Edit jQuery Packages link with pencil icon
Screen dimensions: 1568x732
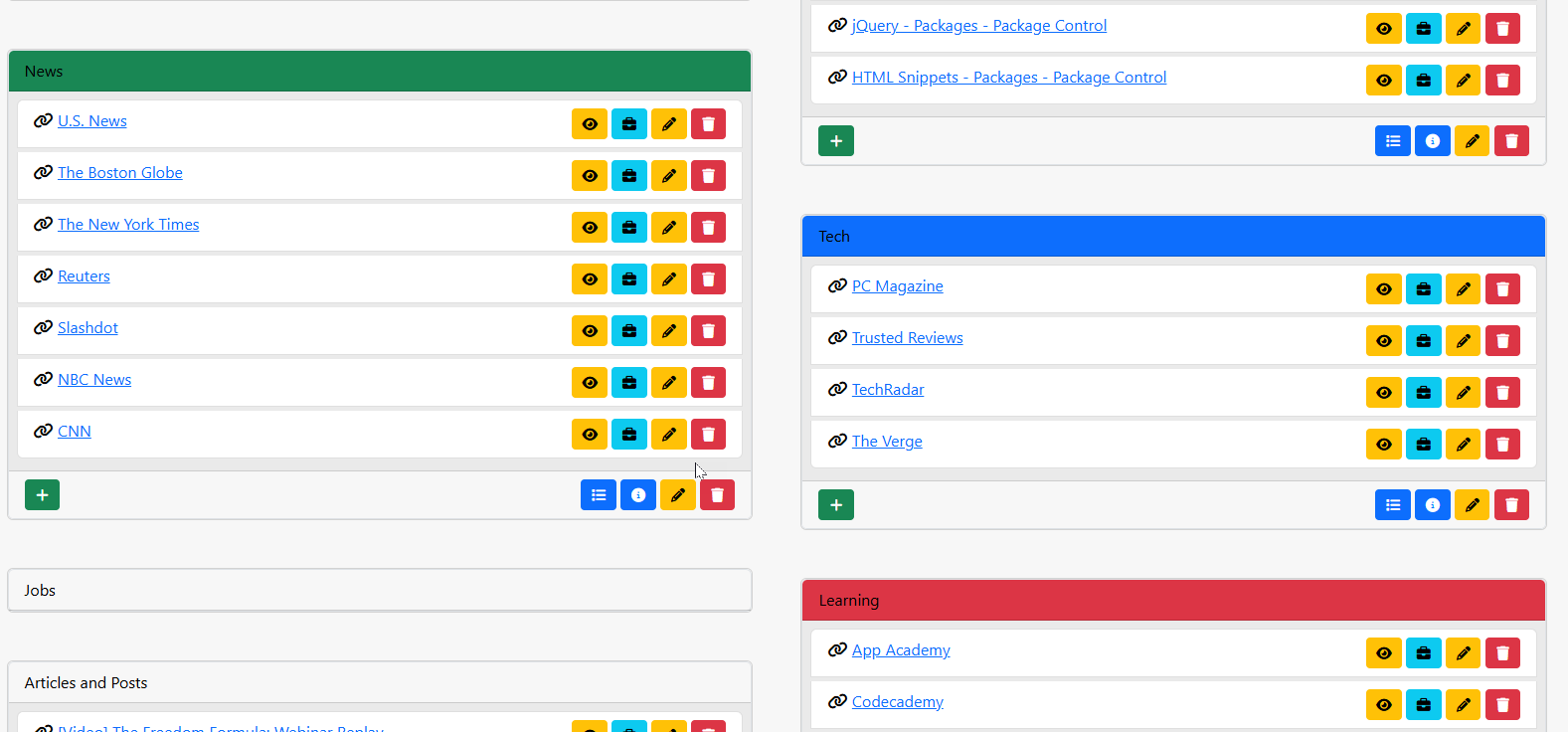click(1464, 29)
